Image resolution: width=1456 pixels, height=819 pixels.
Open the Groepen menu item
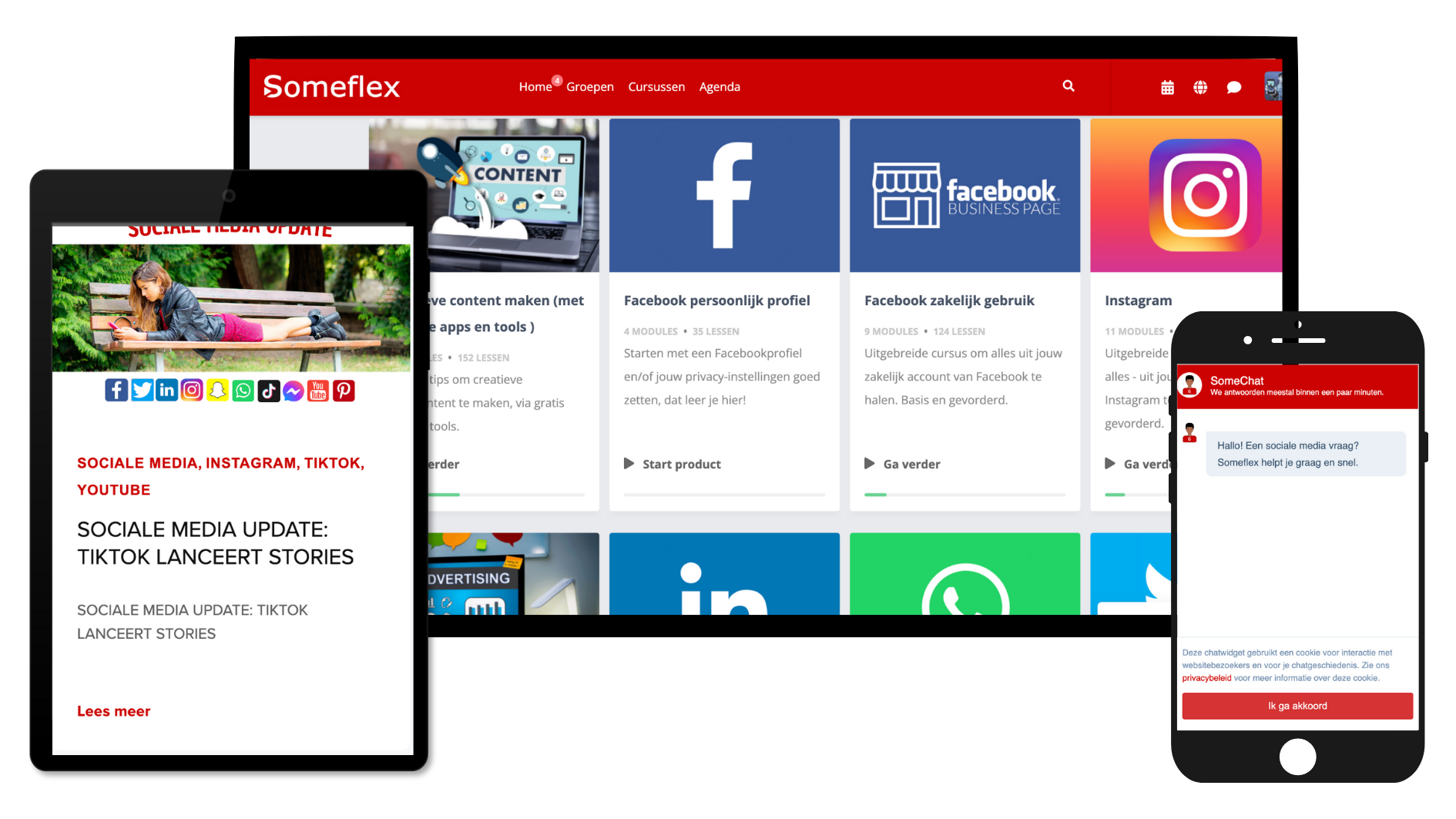[590, 86]
